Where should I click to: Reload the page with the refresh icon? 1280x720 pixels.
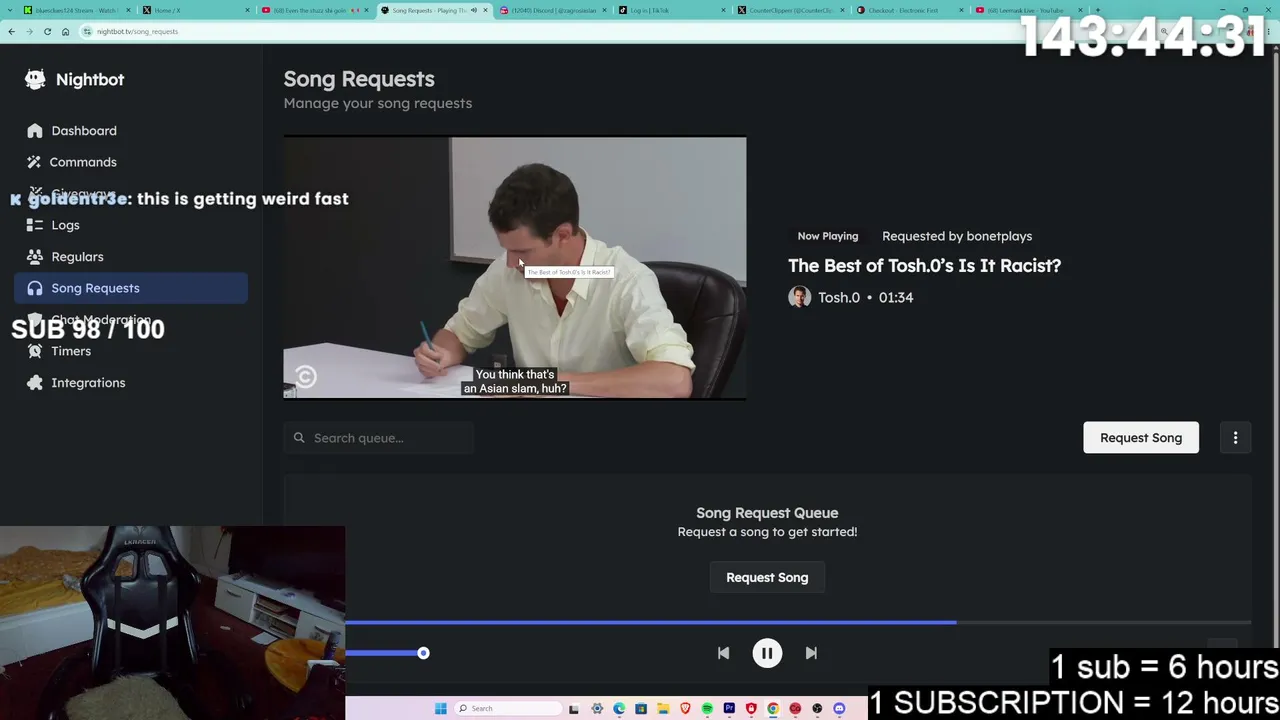tap(47, 31)
